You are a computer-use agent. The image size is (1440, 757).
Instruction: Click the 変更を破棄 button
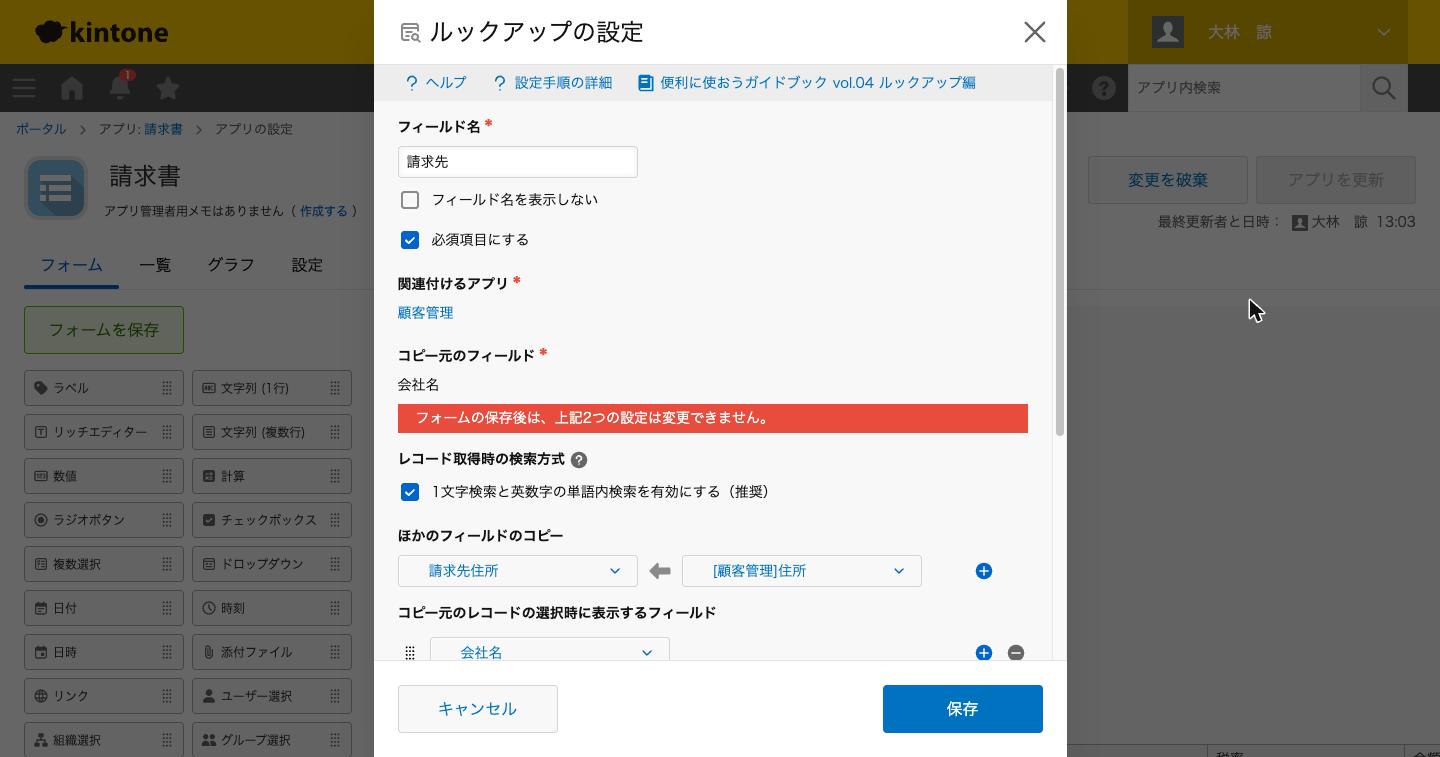coord(1168,180)
